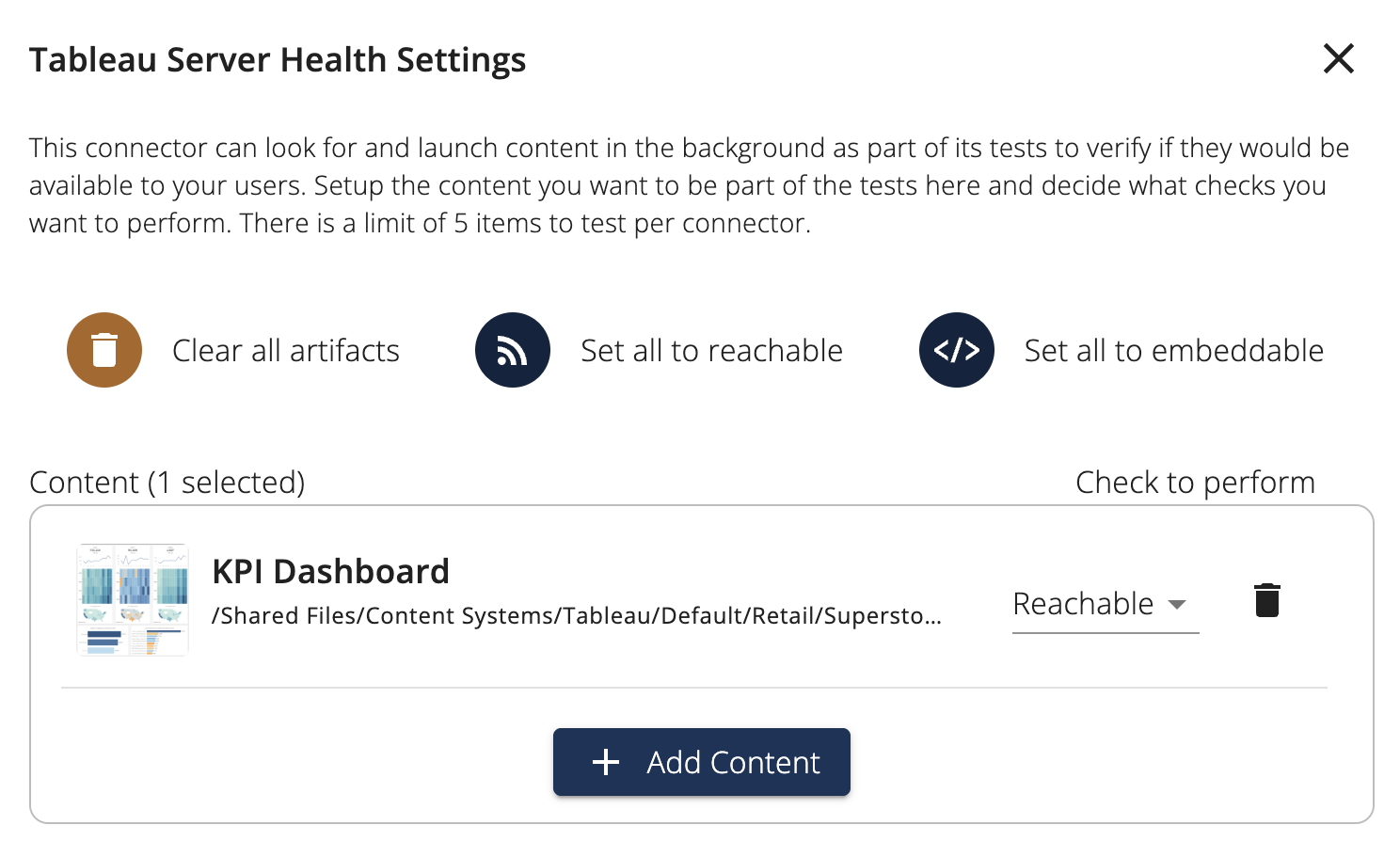Click the embeddable code brackets icon
Viewport: 1400px width, 841px height.
coord(957,350)
